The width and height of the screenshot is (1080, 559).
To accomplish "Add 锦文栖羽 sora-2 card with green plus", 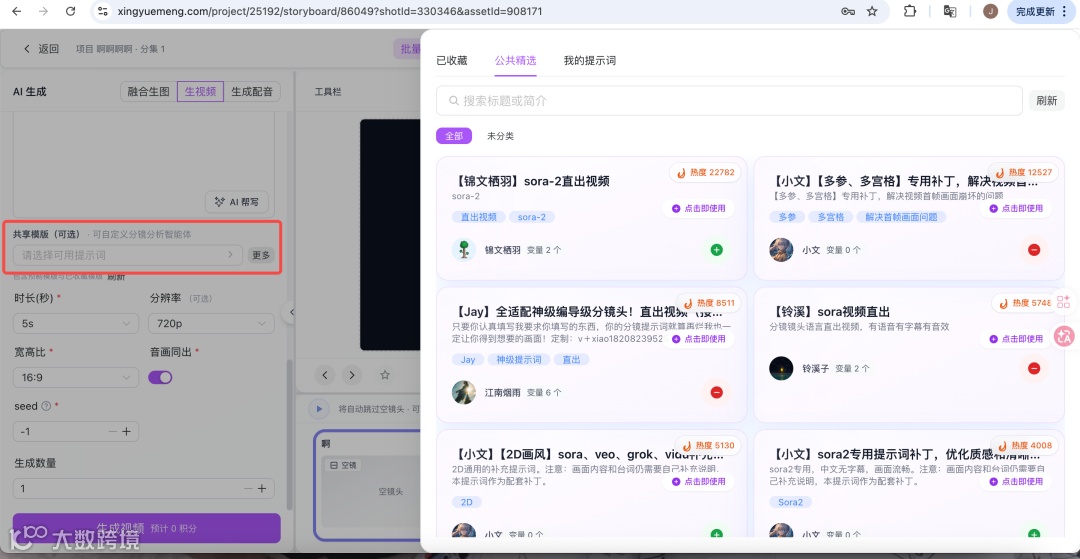I will pos(716,250).
